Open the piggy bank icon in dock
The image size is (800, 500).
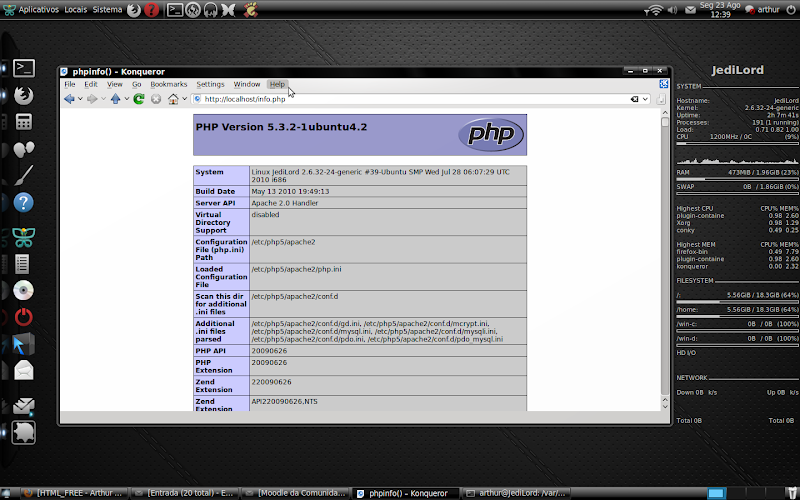click(23, 432)
